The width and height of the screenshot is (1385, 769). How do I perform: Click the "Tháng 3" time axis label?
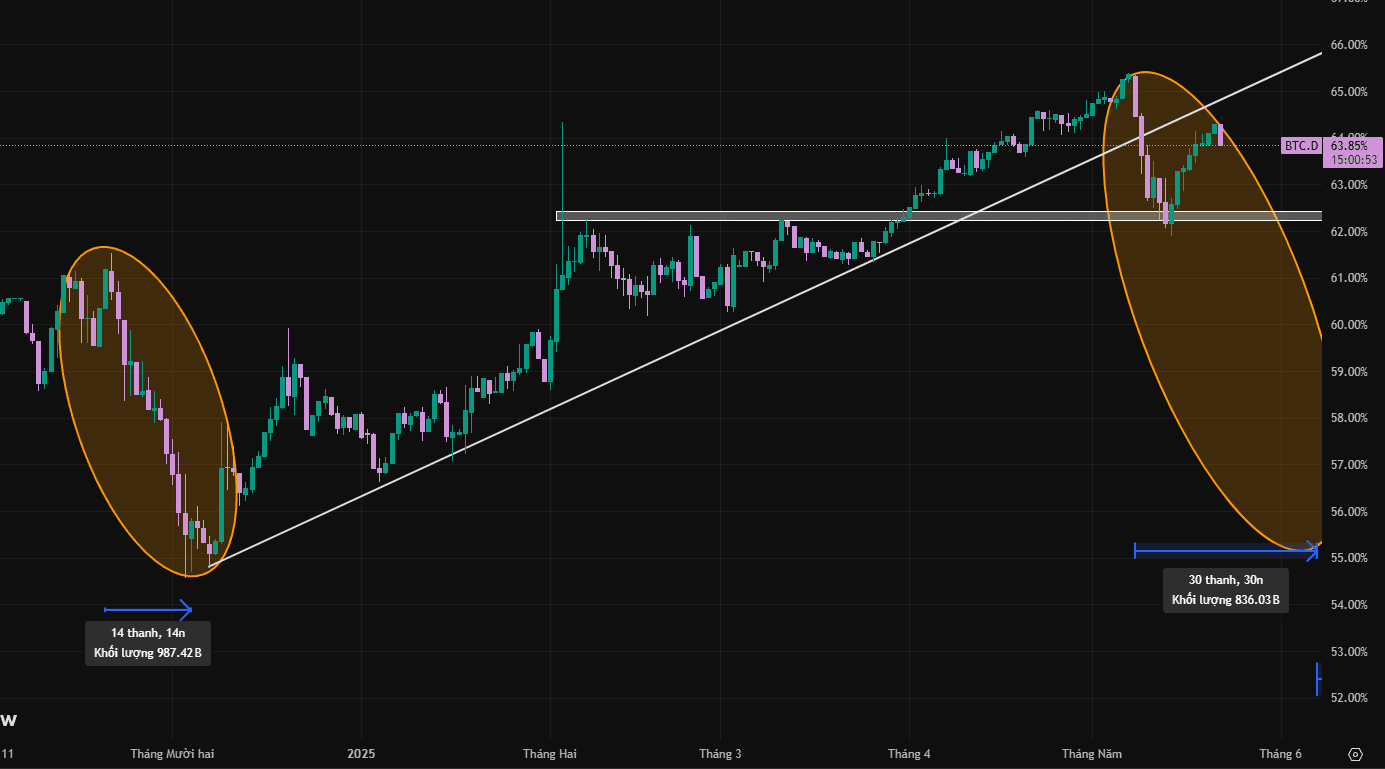tap(720, 754)
